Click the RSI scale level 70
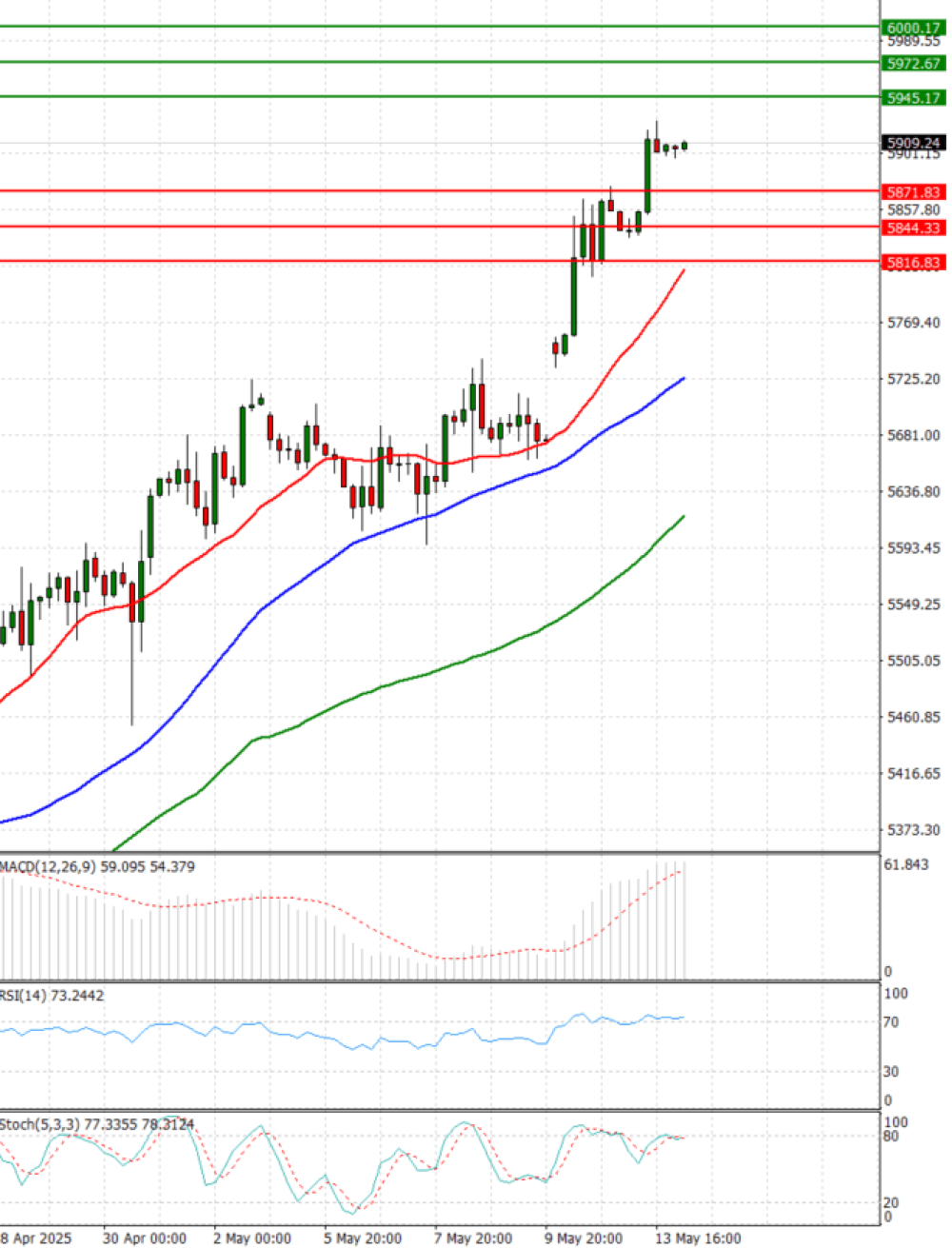Image resolution: width=952 pixels, height=1248 pixels. click(x=891, y=1022)
